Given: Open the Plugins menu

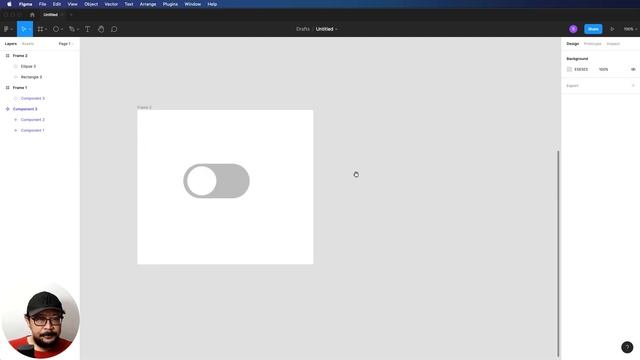Looking at the screenshot, I should click(x=170, y=4).
